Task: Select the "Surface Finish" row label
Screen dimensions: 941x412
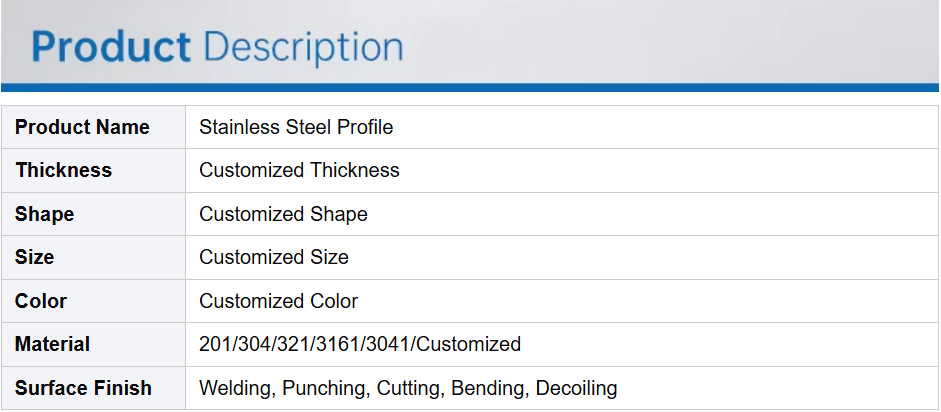Action: click(83, 388)
